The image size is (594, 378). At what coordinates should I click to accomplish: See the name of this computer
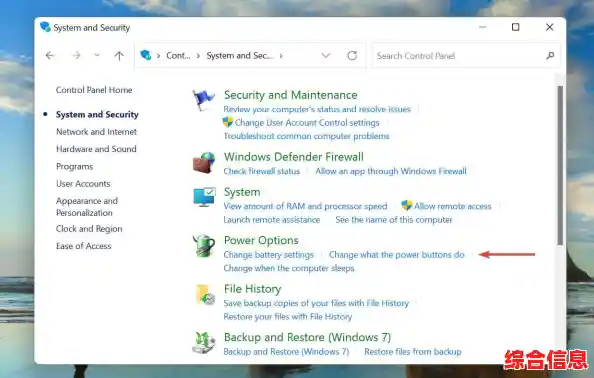click(x=394, y=220)
